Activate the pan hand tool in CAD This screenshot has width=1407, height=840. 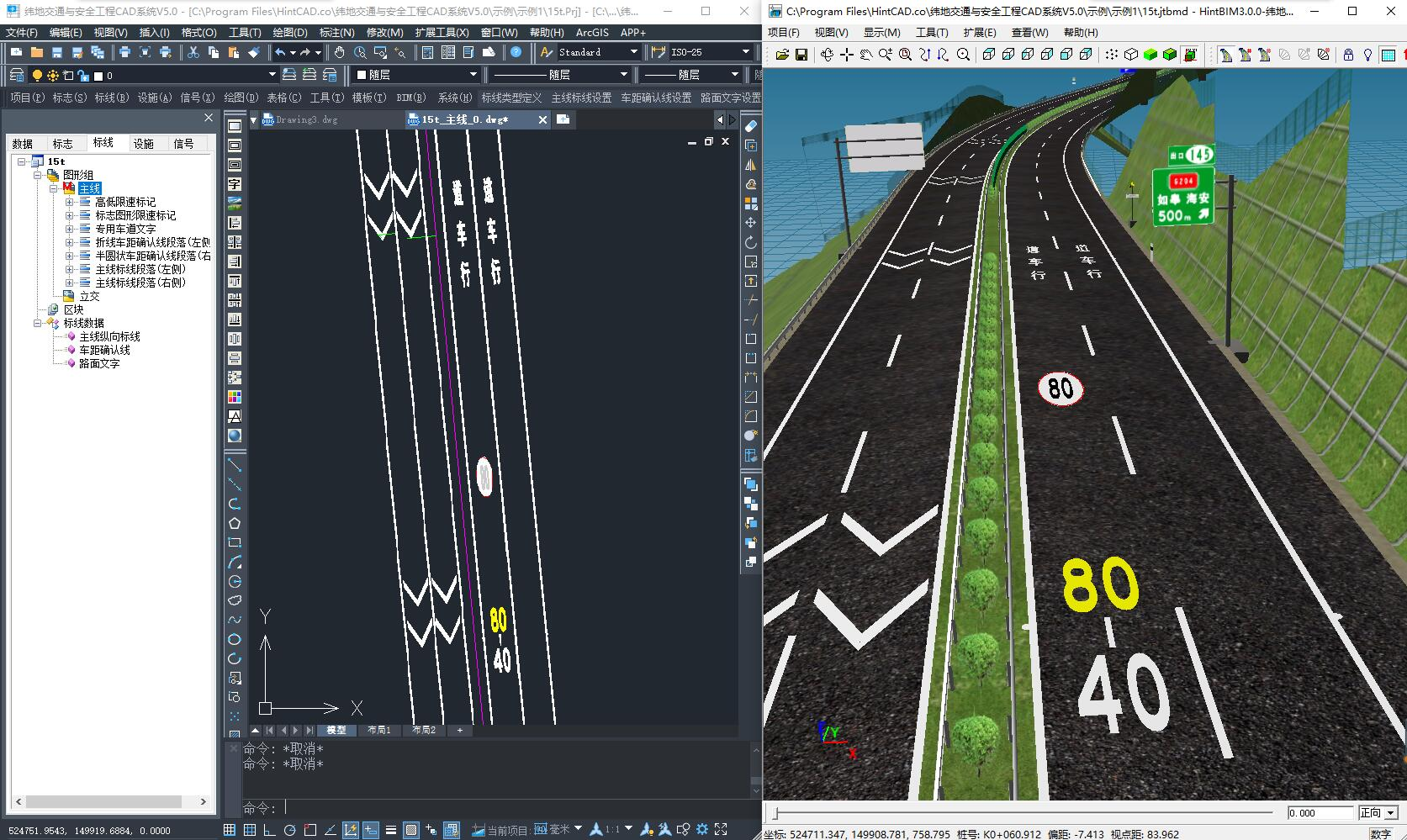[339, 52]
